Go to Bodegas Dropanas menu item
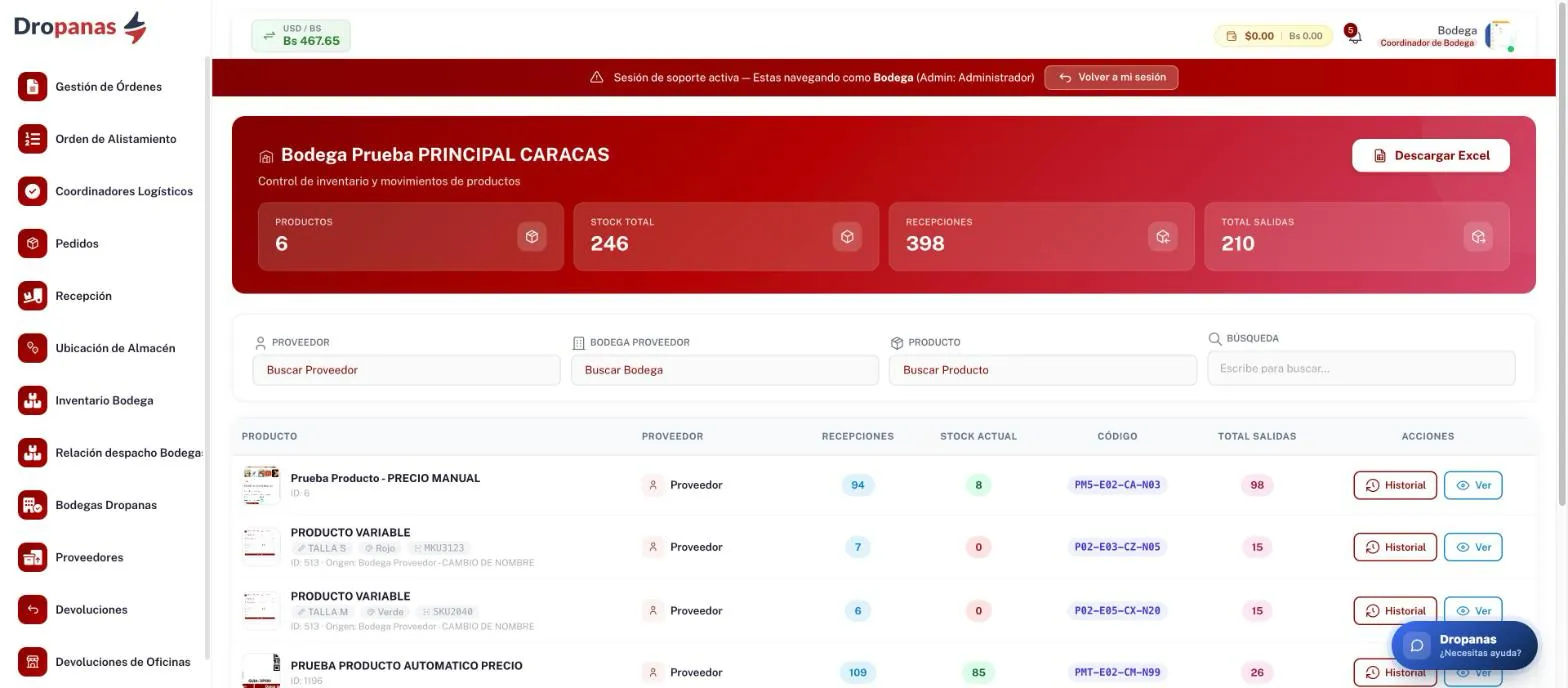The image size is (1568, 688). (x=106, y=505)
